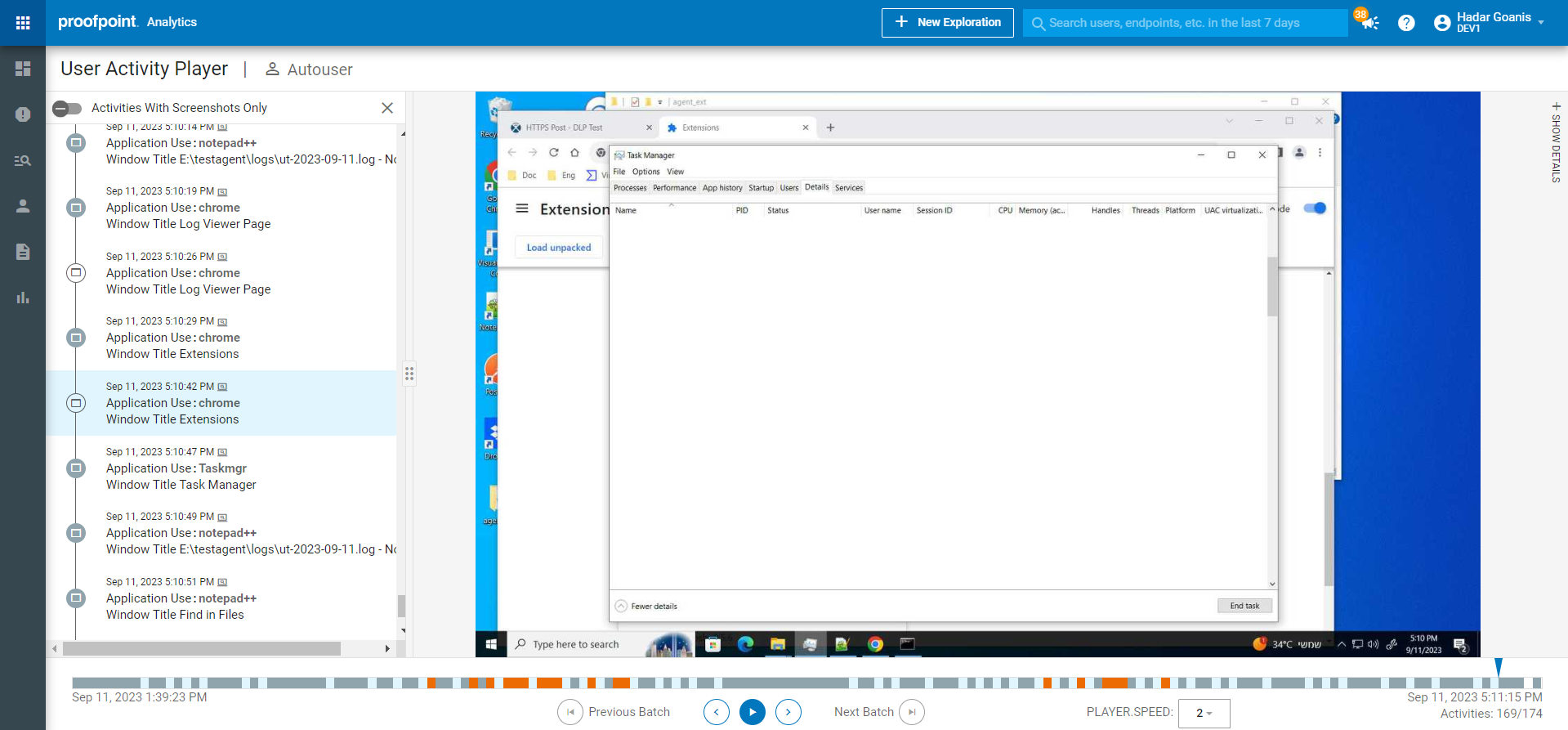Click End task button in Task Manager
Screen dimensions: 1568x730
pyautogui.click(x=1244, y=606)
